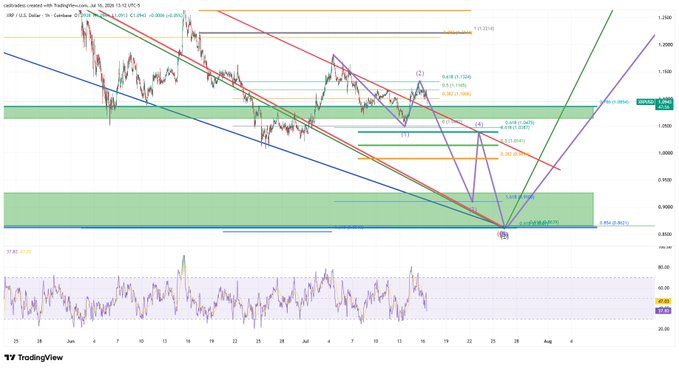Click the RSI 60.00 scale label
Image resolution: width=679 pixels, height=369 pixels.
click(664, 288)
